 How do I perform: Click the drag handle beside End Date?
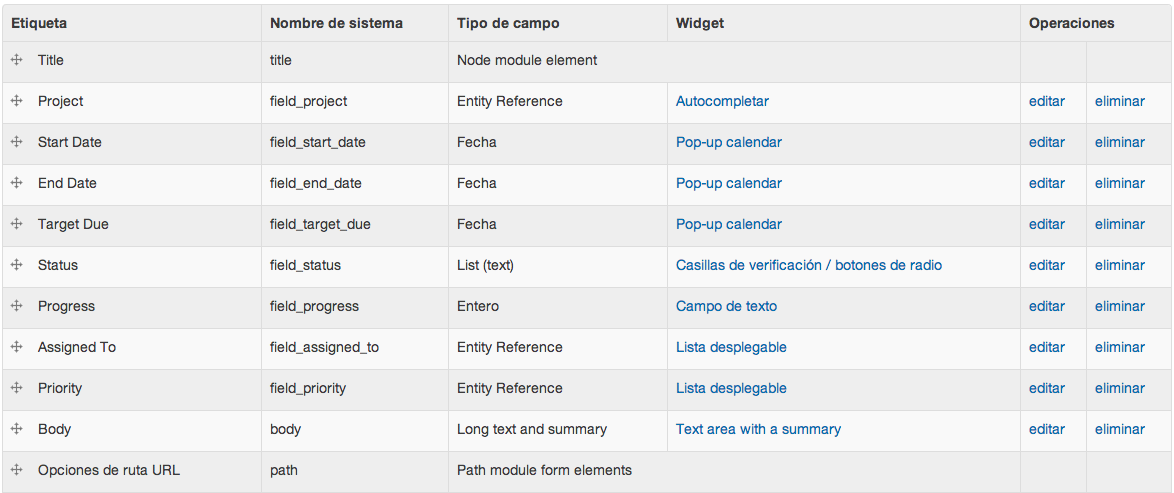pos(17,183)
